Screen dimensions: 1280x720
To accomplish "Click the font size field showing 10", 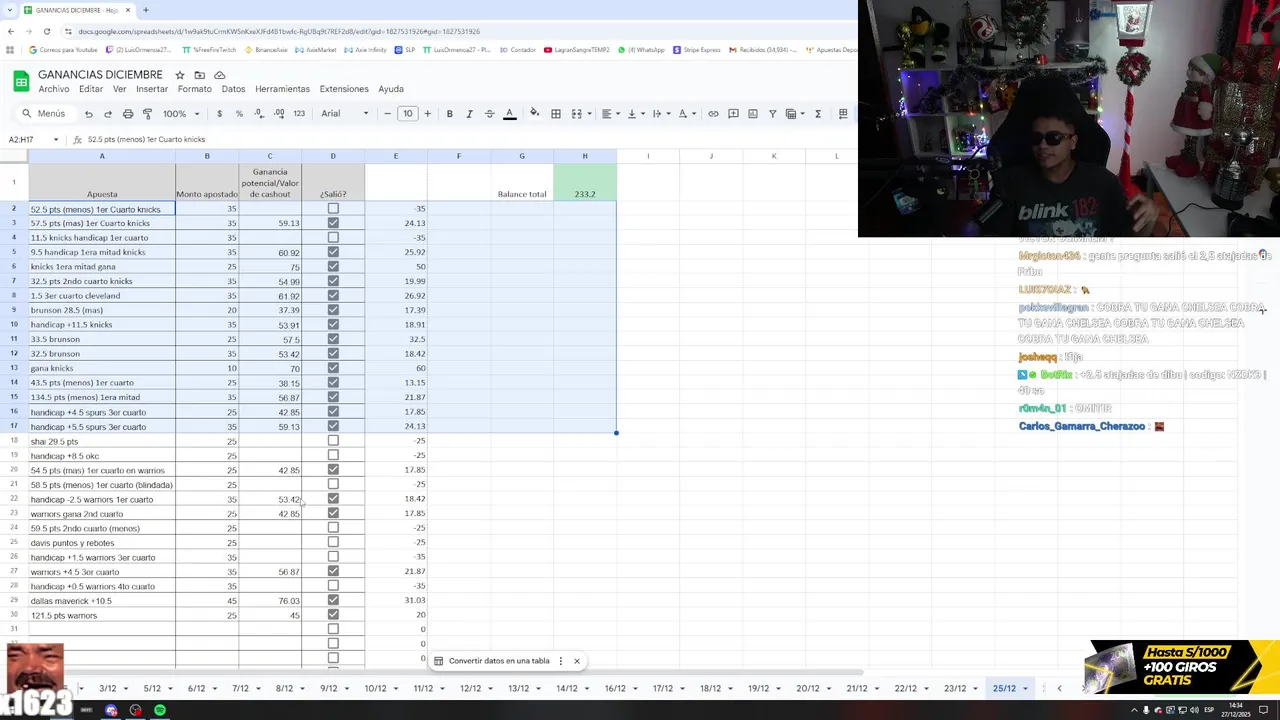I will tap(408, 114).
